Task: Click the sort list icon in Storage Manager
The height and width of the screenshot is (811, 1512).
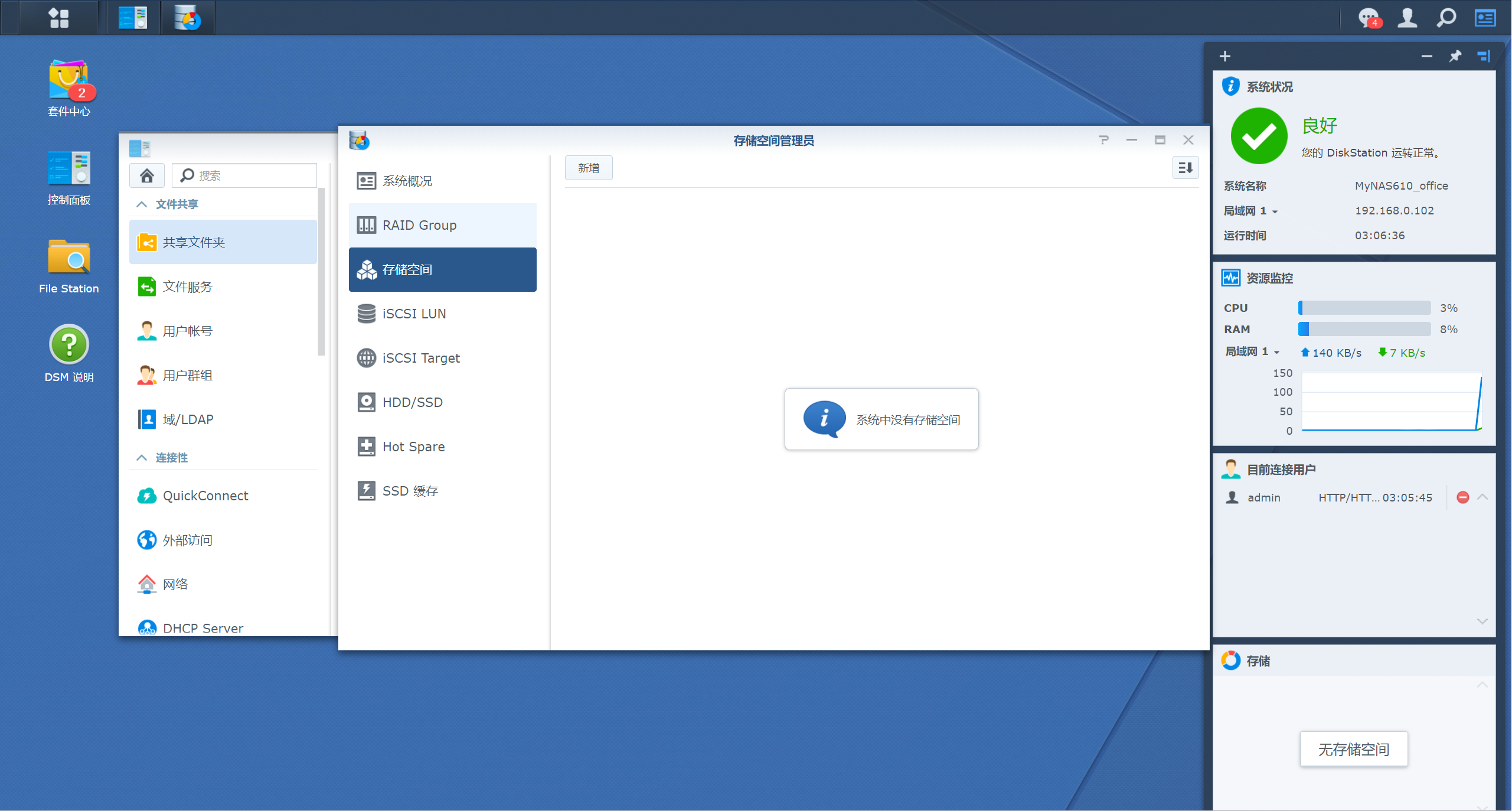Action: click(x=1185, y=168)
